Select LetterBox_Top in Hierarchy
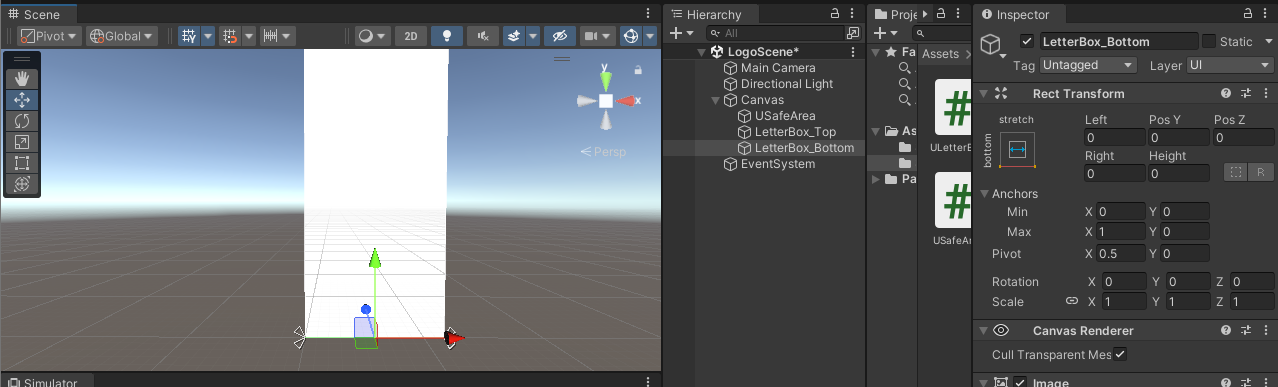 [x=795, y=132]
